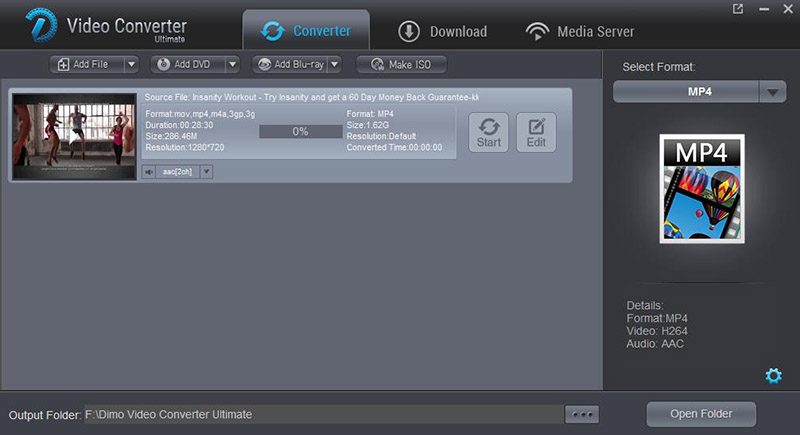Switch to the Converter tab
The image size is (800, 435).
[306, 31]
